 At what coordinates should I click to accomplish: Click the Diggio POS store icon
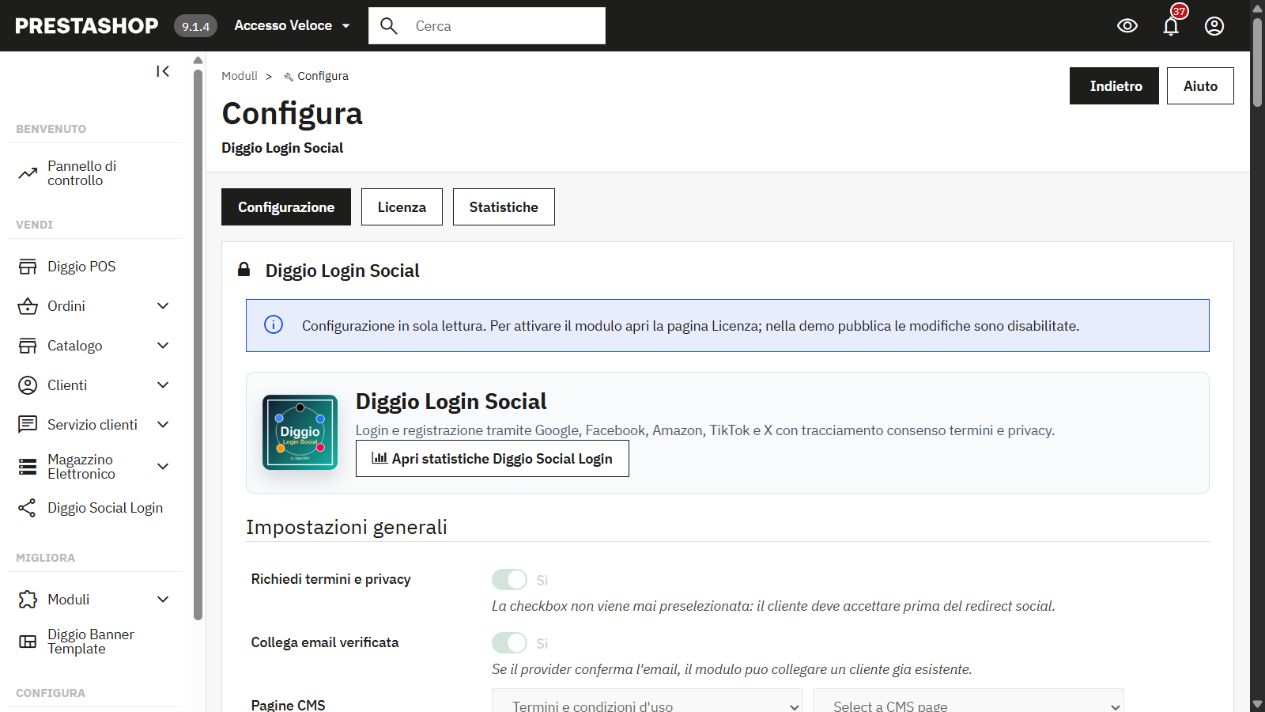point(28,267)
